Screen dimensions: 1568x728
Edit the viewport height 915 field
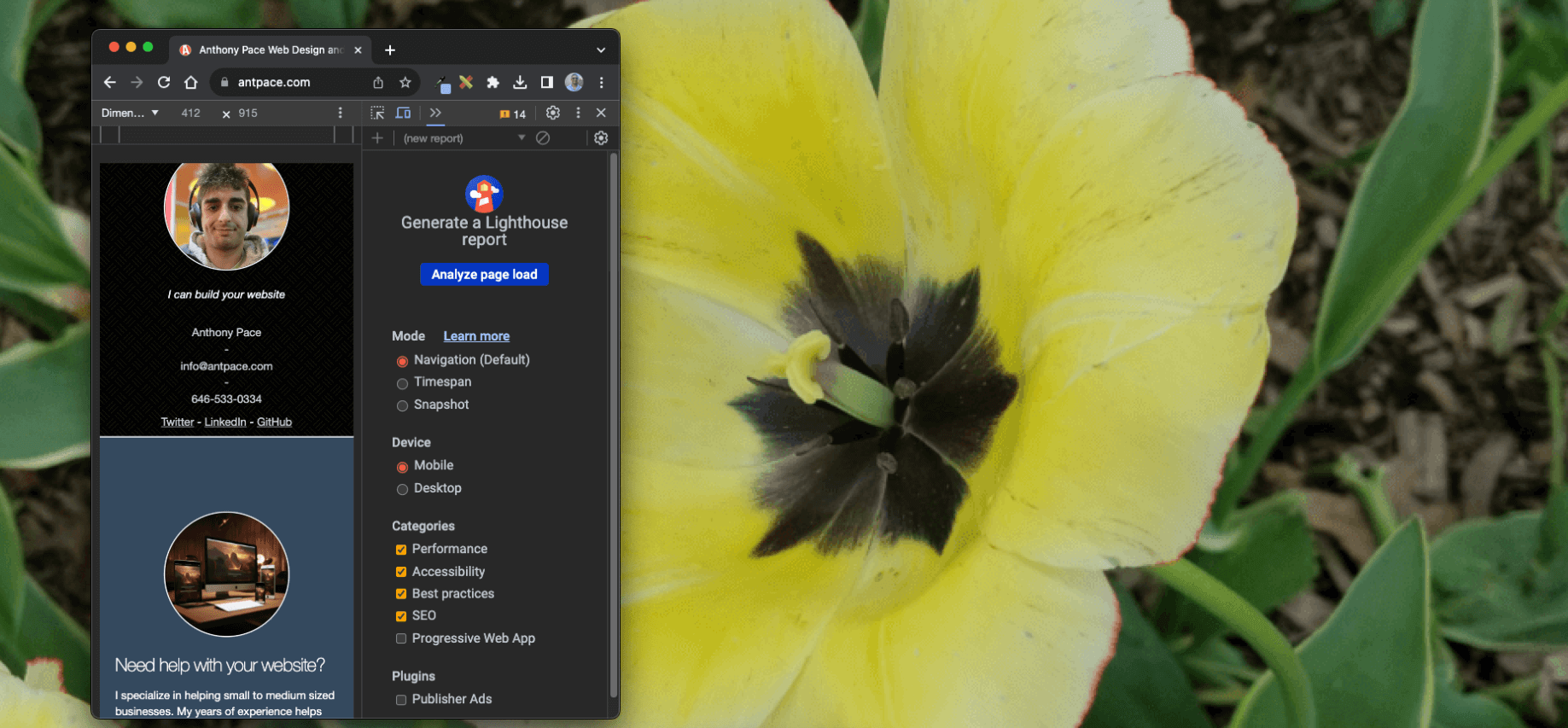(x=248, y=113)
